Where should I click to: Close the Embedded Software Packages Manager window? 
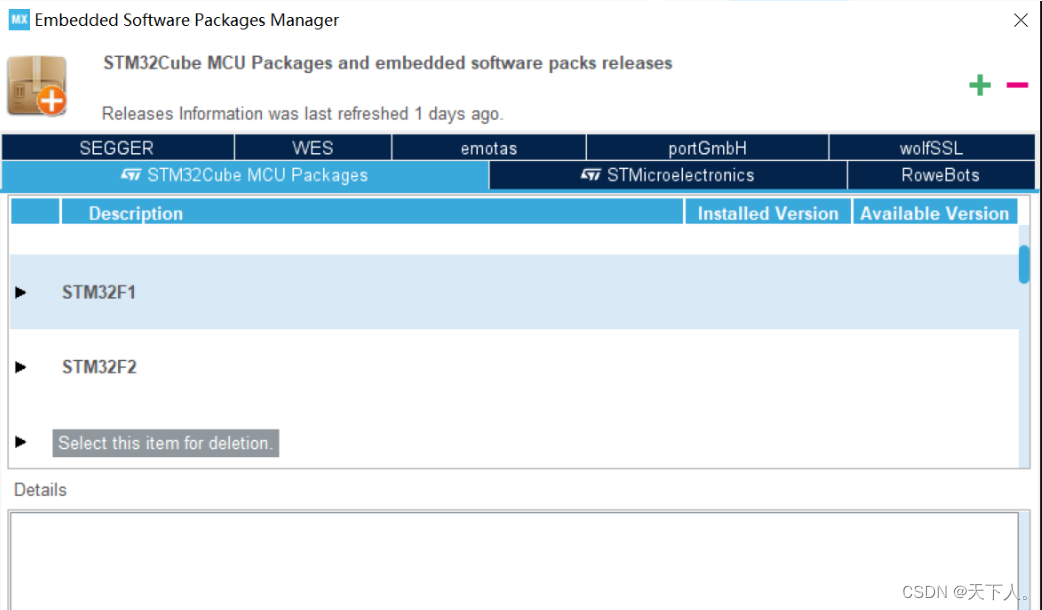click(x=1021, y=20)
